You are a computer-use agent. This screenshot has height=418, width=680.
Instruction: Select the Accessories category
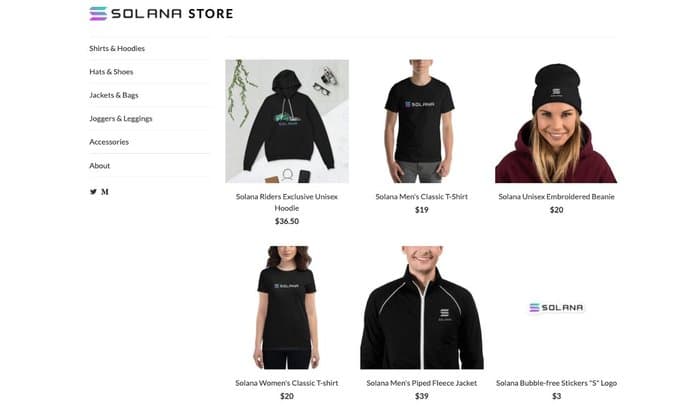pos(109,142)
